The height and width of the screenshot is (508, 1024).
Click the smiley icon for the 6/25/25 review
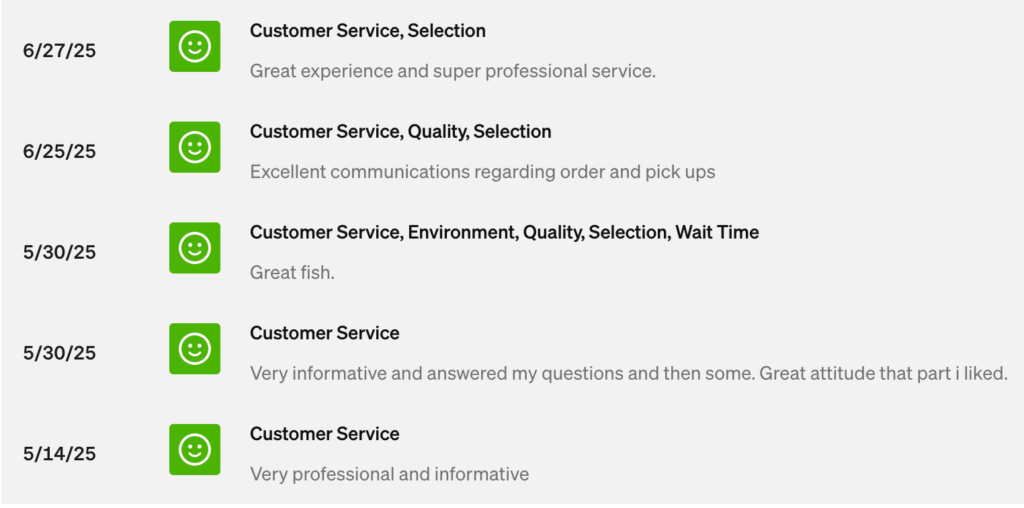pyautogui.click(x=194, y=148)
